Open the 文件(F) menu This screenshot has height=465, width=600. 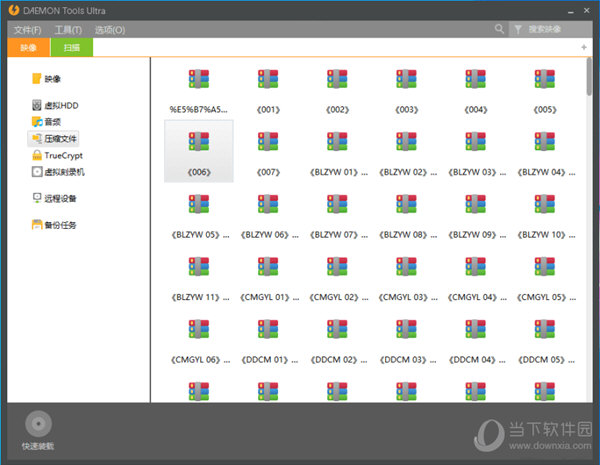click(27, 30)
